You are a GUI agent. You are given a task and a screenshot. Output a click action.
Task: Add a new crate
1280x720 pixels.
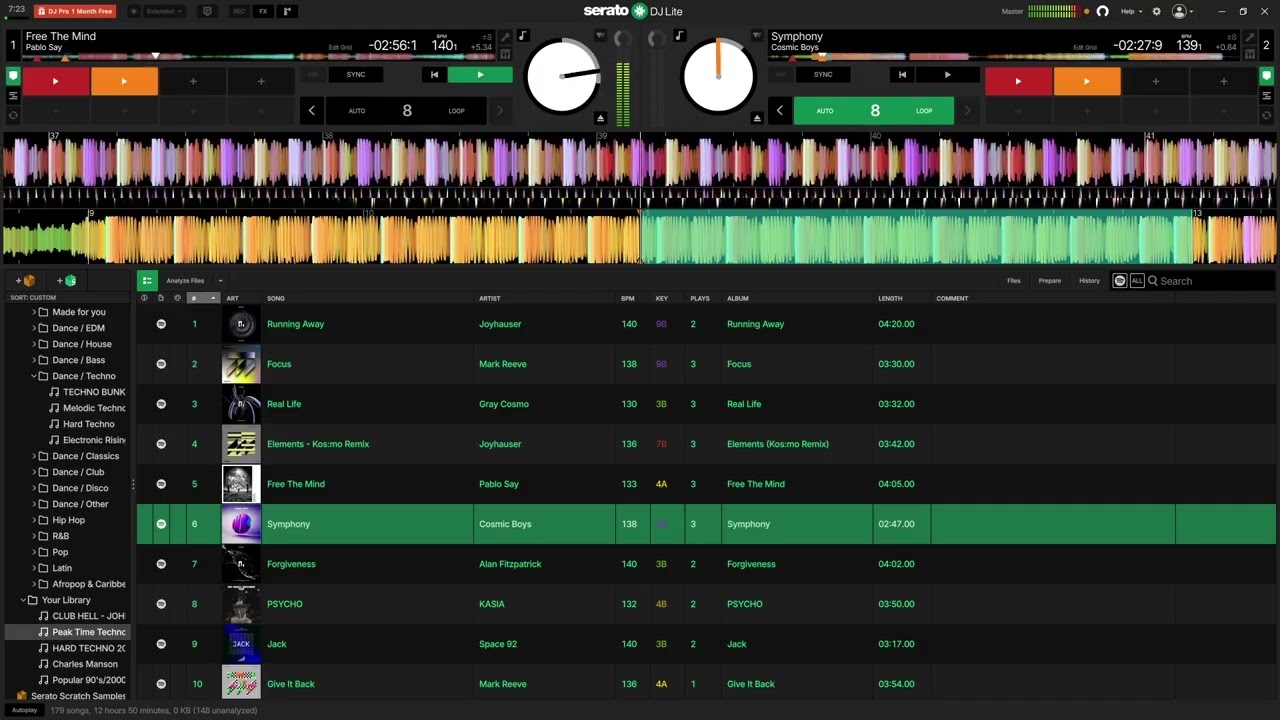(x=25, y=281)
